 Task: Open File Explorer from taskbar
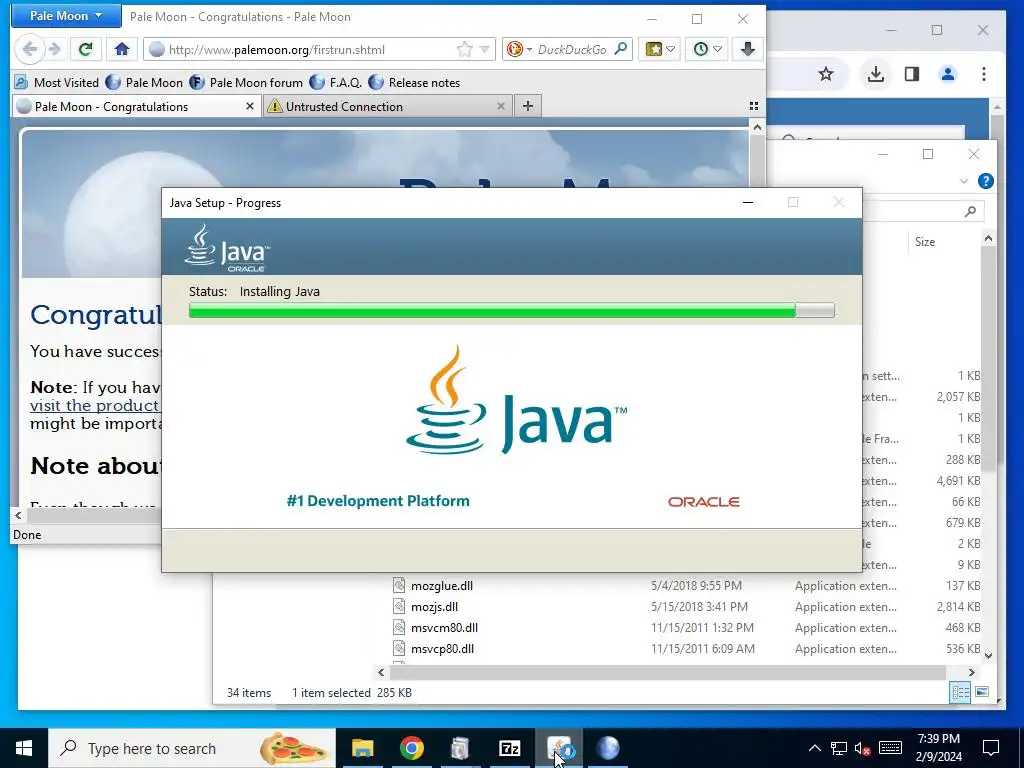point(362,748)
